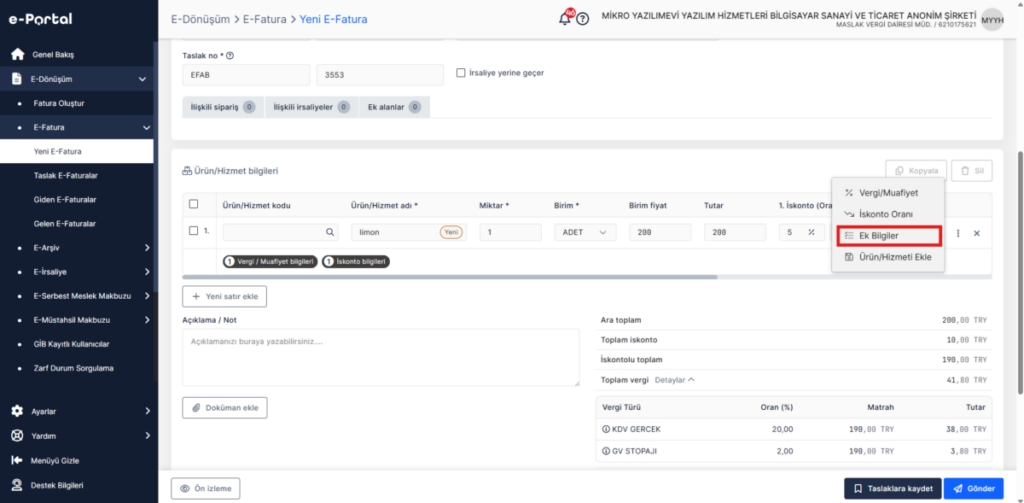This screenshot has height=503, width=1024.
Task: Click the Miktar field for limon
Action: pos(510,232)
